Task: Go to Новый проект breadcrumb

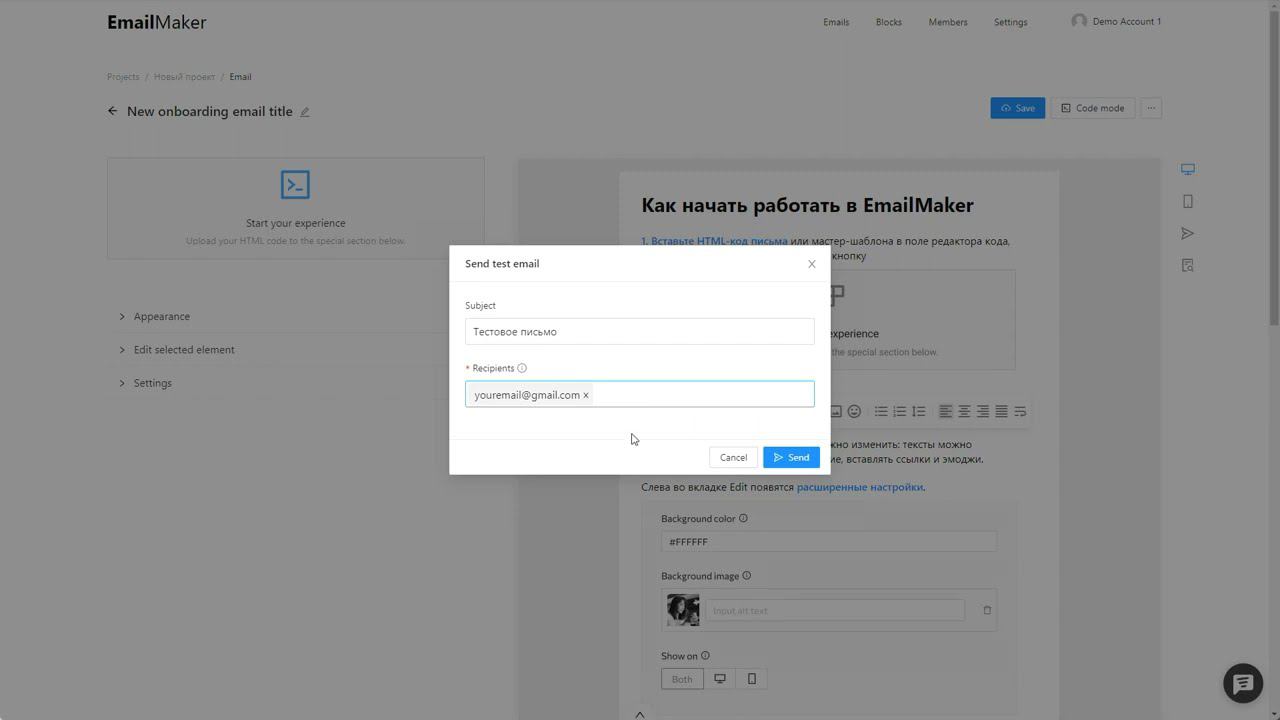Action: (x=184, y=77)
